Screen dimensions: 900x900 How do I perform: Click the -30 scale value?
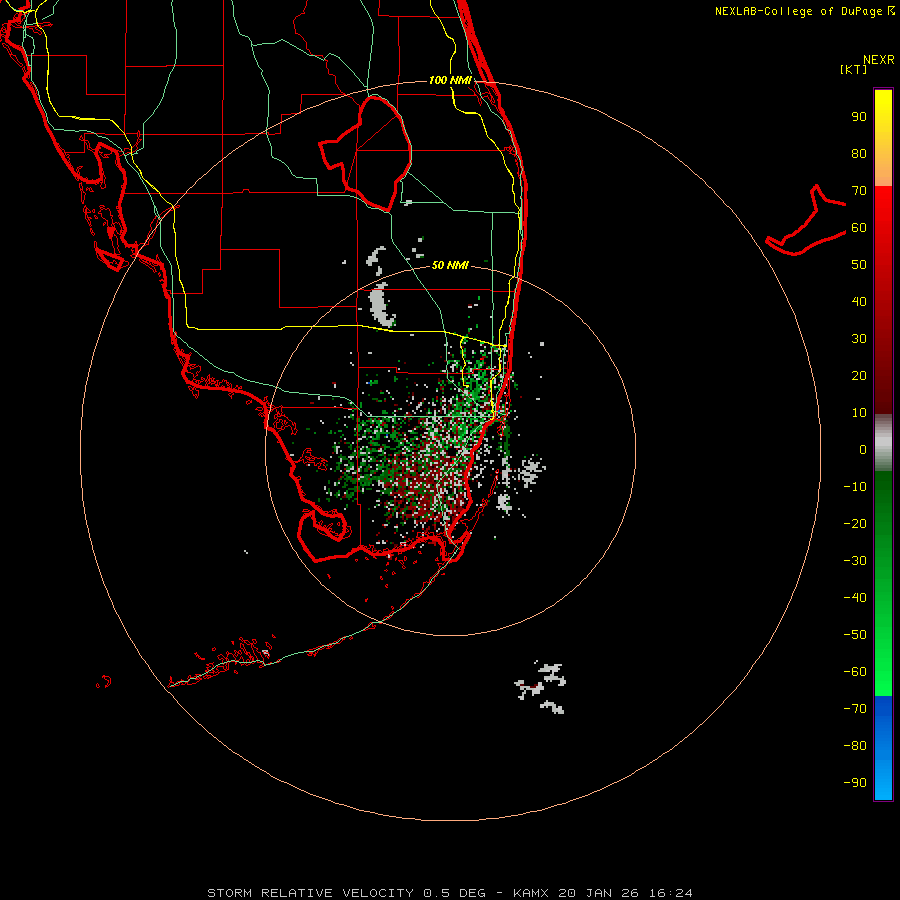pos(855,561)
